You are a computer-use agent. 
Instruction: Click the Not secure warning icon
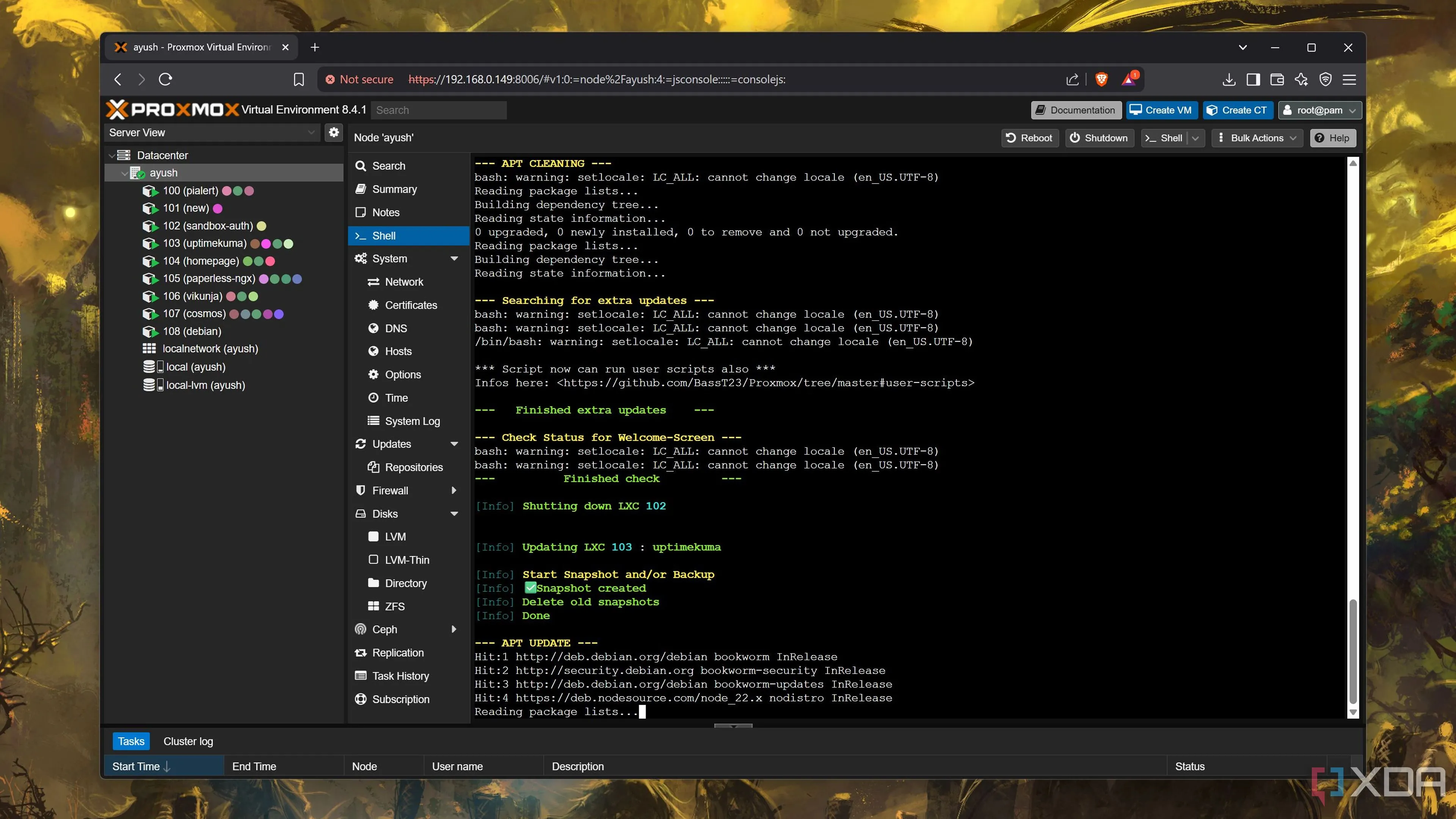pyautogui.click(x=330, y=80)
